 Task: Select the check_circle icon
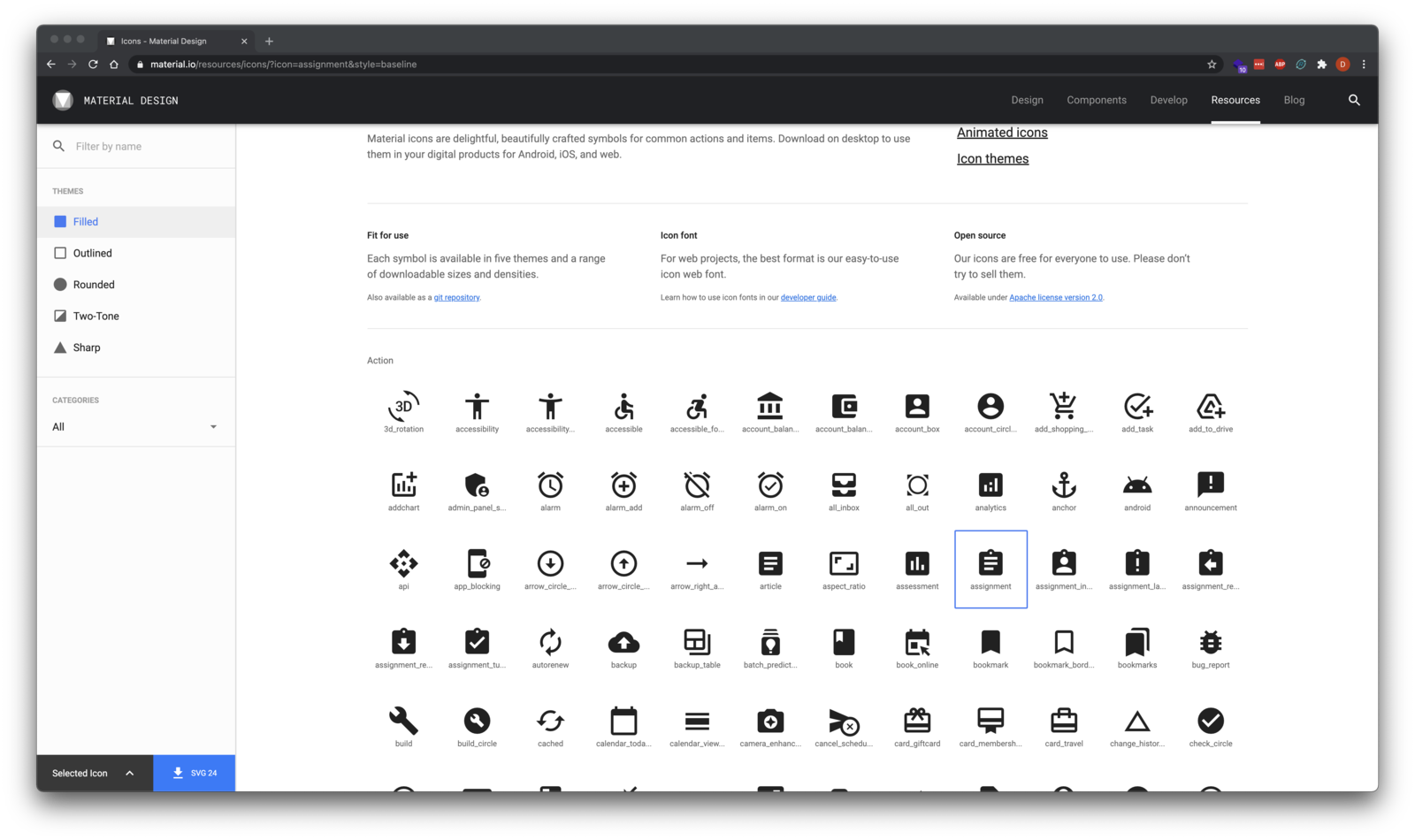coord(1211,721)
